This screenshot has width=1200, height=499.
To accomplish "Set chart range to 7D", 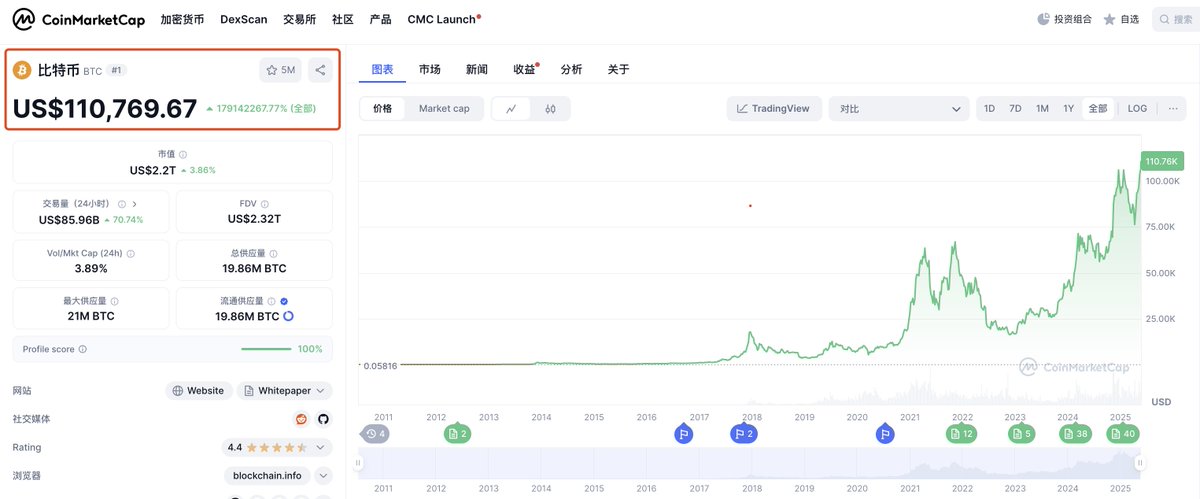I will 1015,108.
